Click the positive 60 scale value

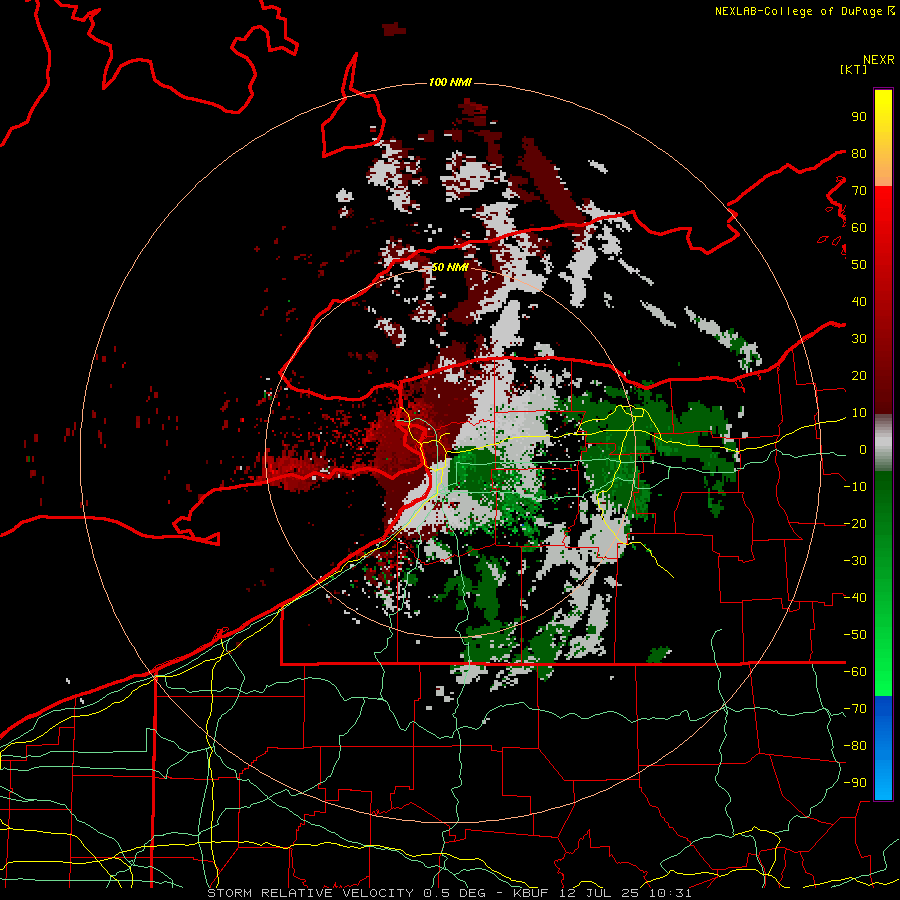pyautogui.click(x=859, y=228)
